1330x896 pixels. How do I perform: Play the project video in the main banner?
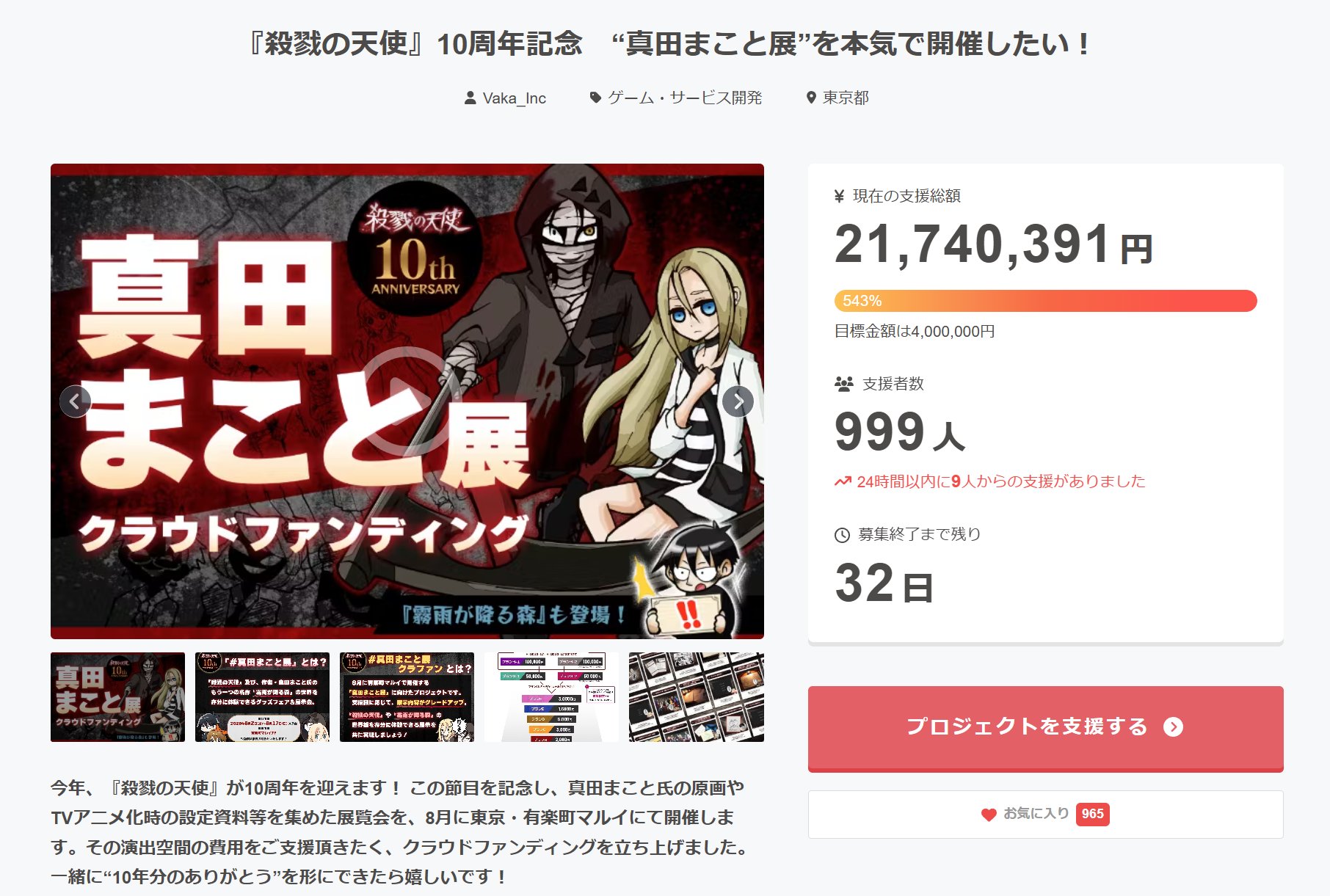pos(407,401)
